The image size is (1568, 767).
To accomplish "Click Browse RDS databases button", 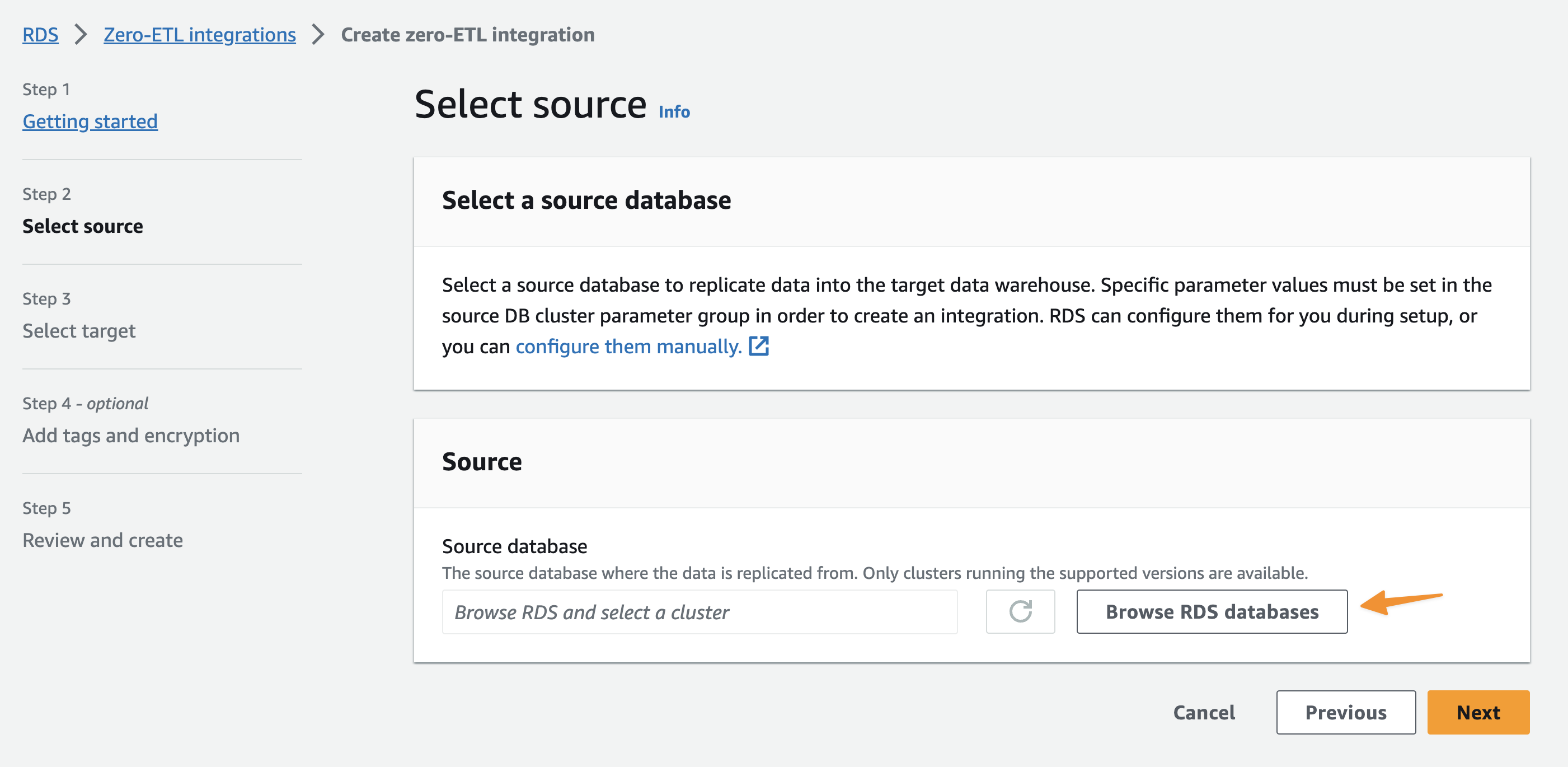I will 1212,611.
